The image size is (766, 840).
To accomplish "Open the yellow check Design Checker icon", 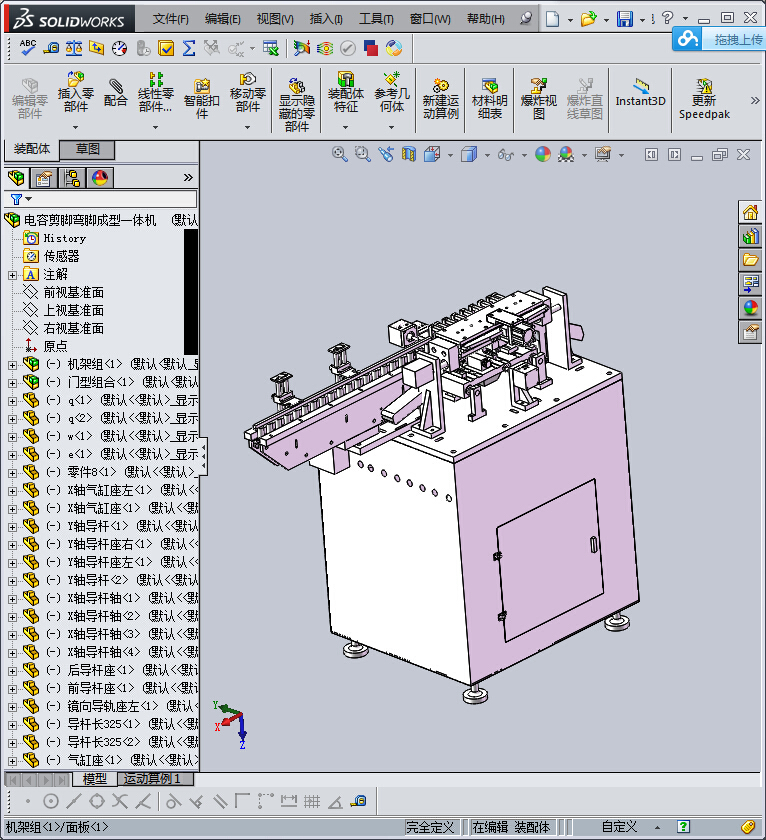I will 166,49.
